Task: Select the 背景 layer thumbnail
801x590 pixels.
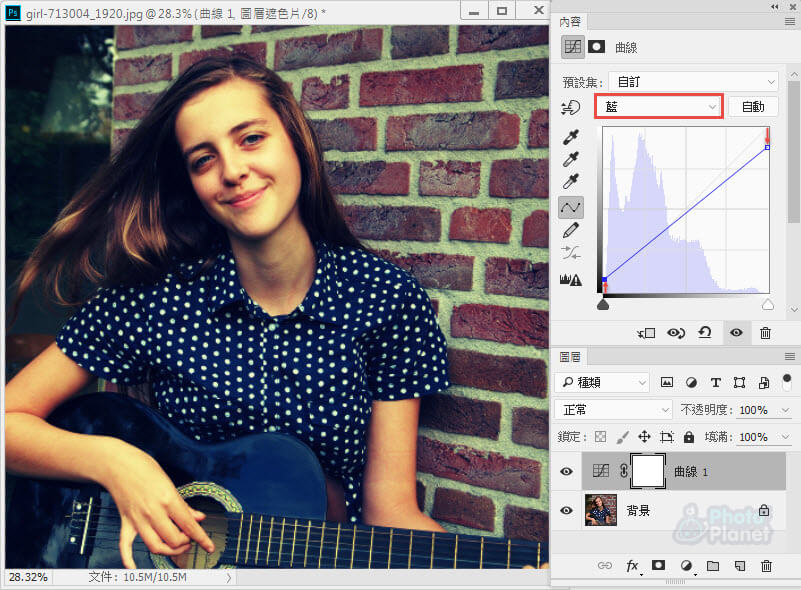Action: [x=601, y=510]
